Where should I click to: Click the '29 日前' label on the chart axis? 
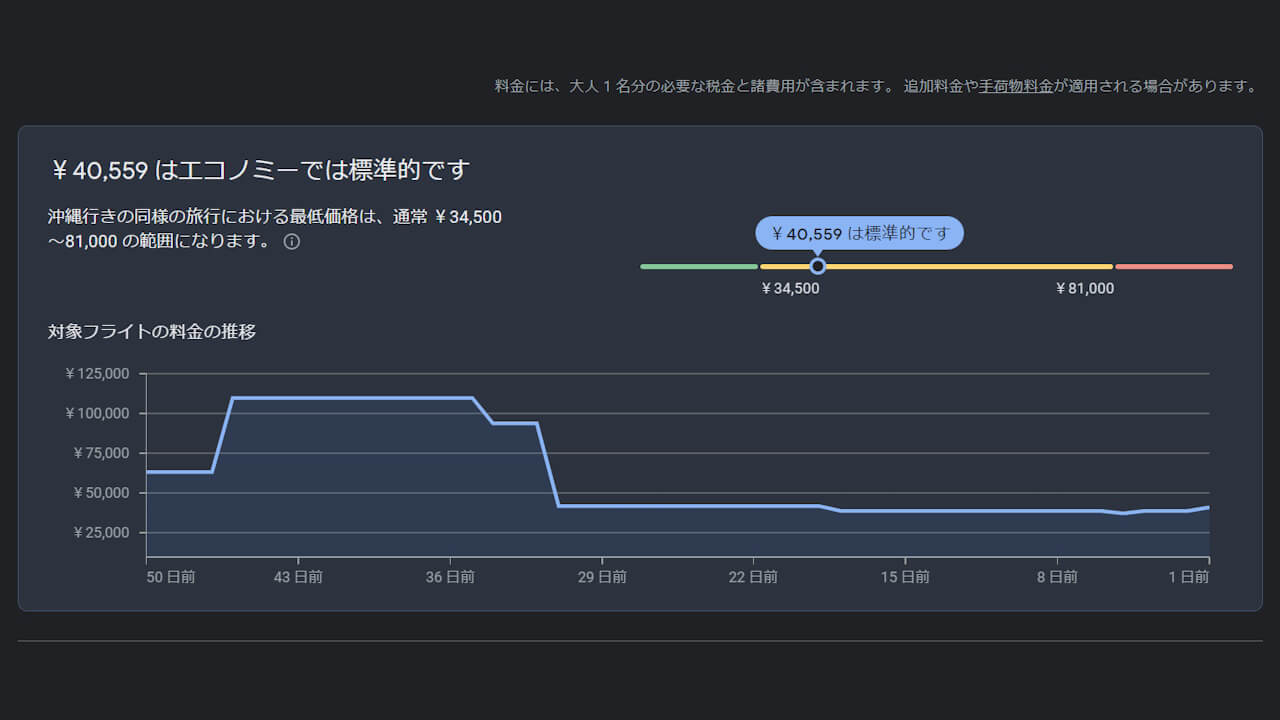point(602,577)
